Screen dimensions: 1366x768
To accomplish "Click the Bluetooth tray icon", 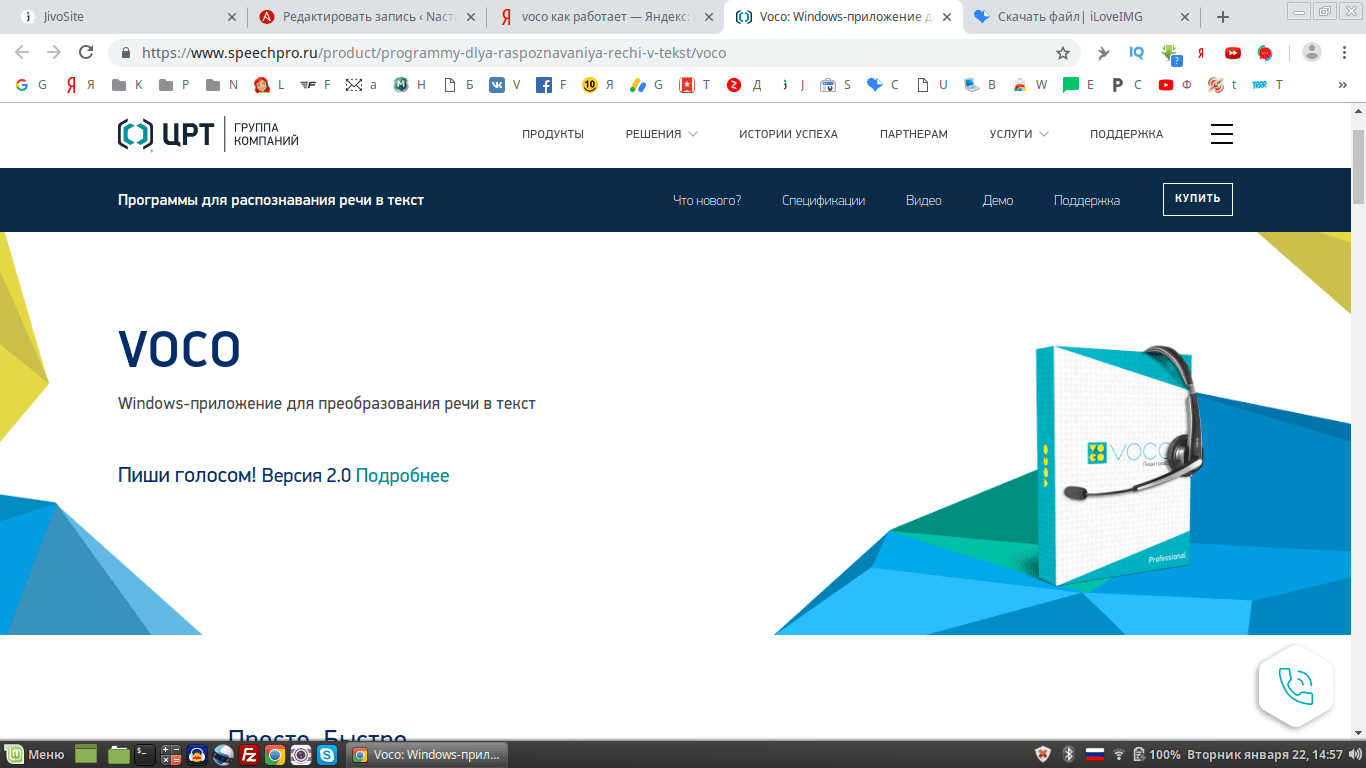I will [1068, 754].
